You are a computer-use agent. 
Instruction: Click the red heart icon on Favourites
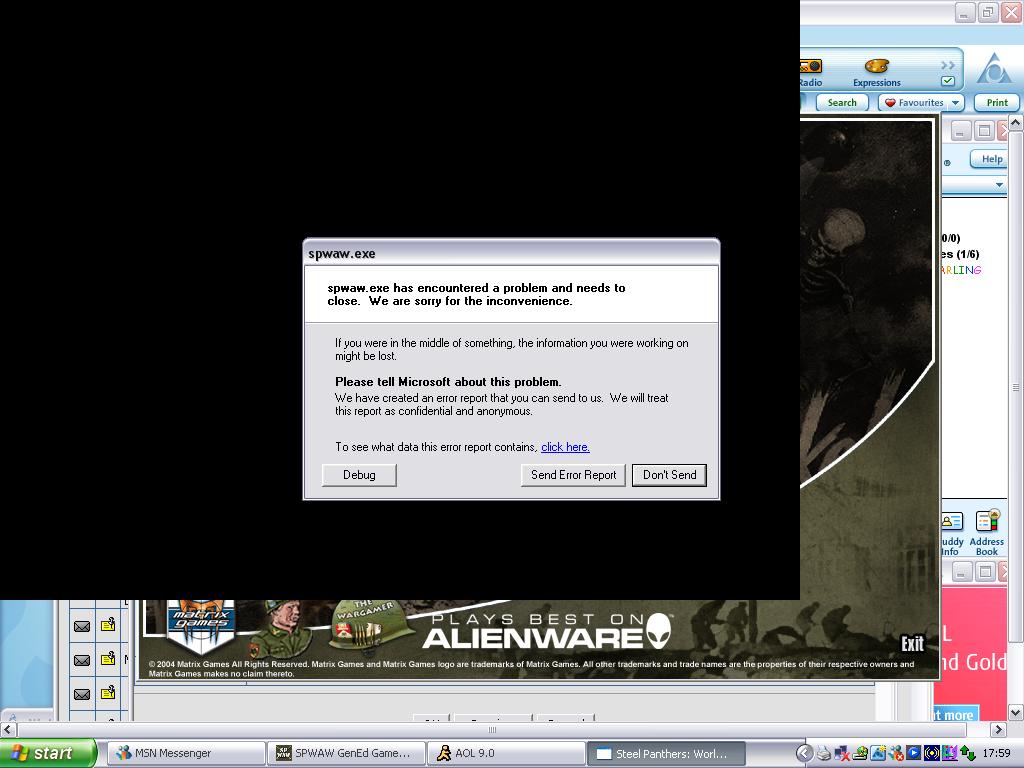click(889, 103)
